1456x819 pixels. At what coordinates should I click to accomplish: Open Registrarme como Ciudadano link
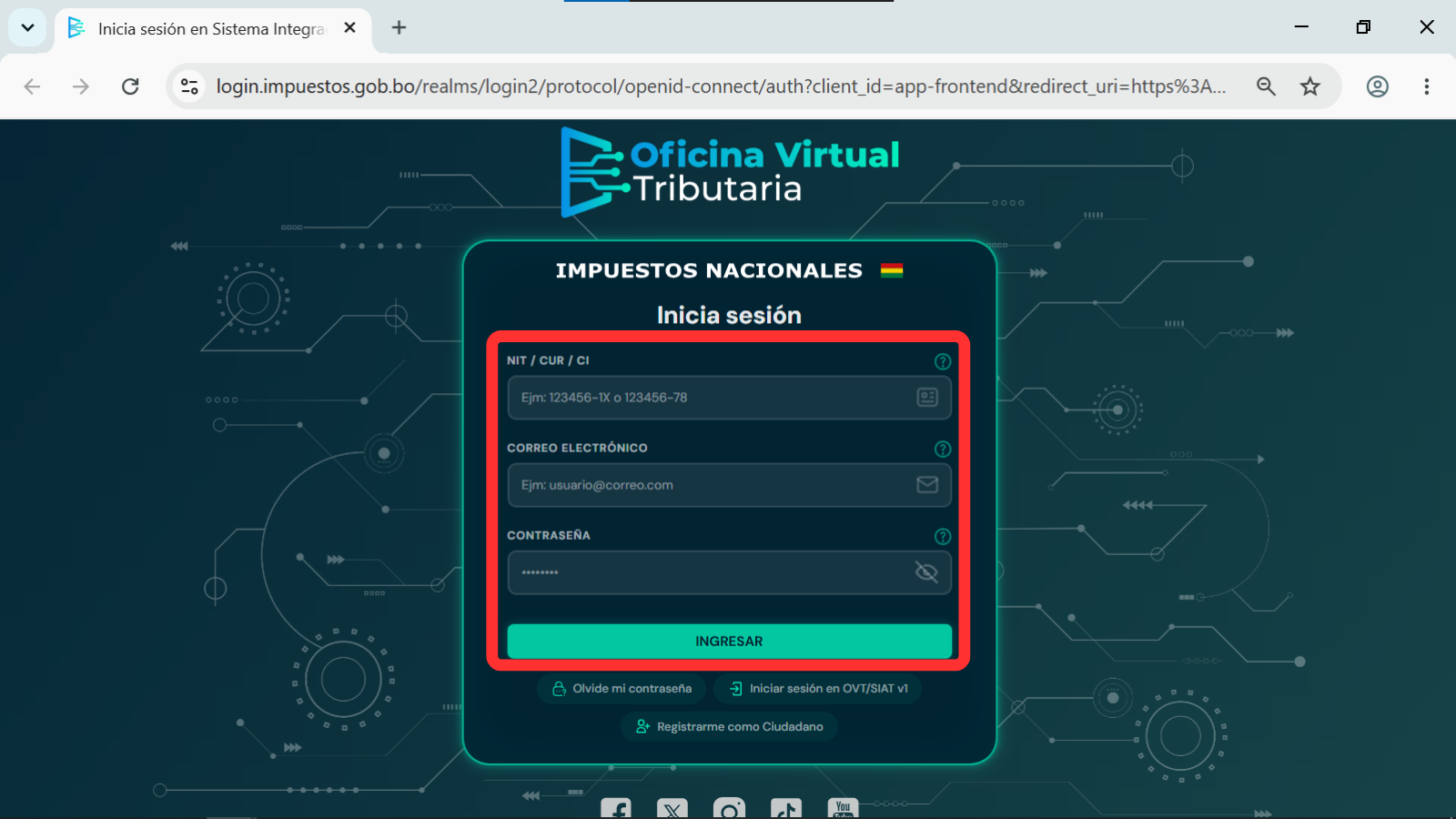point(730,726)
